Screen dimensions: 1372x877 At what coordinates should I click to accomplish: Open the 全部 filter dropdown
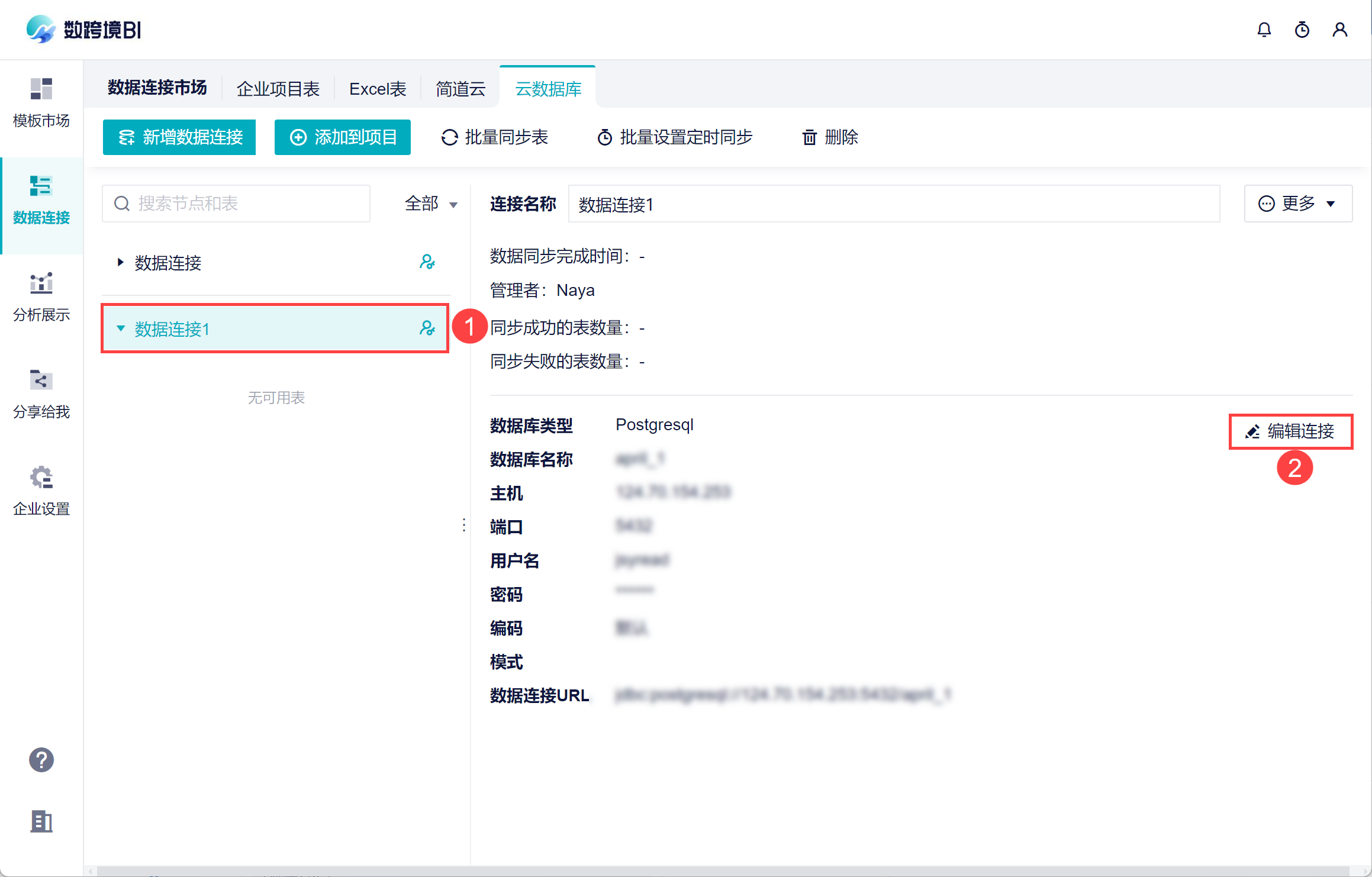pos(431,204)
